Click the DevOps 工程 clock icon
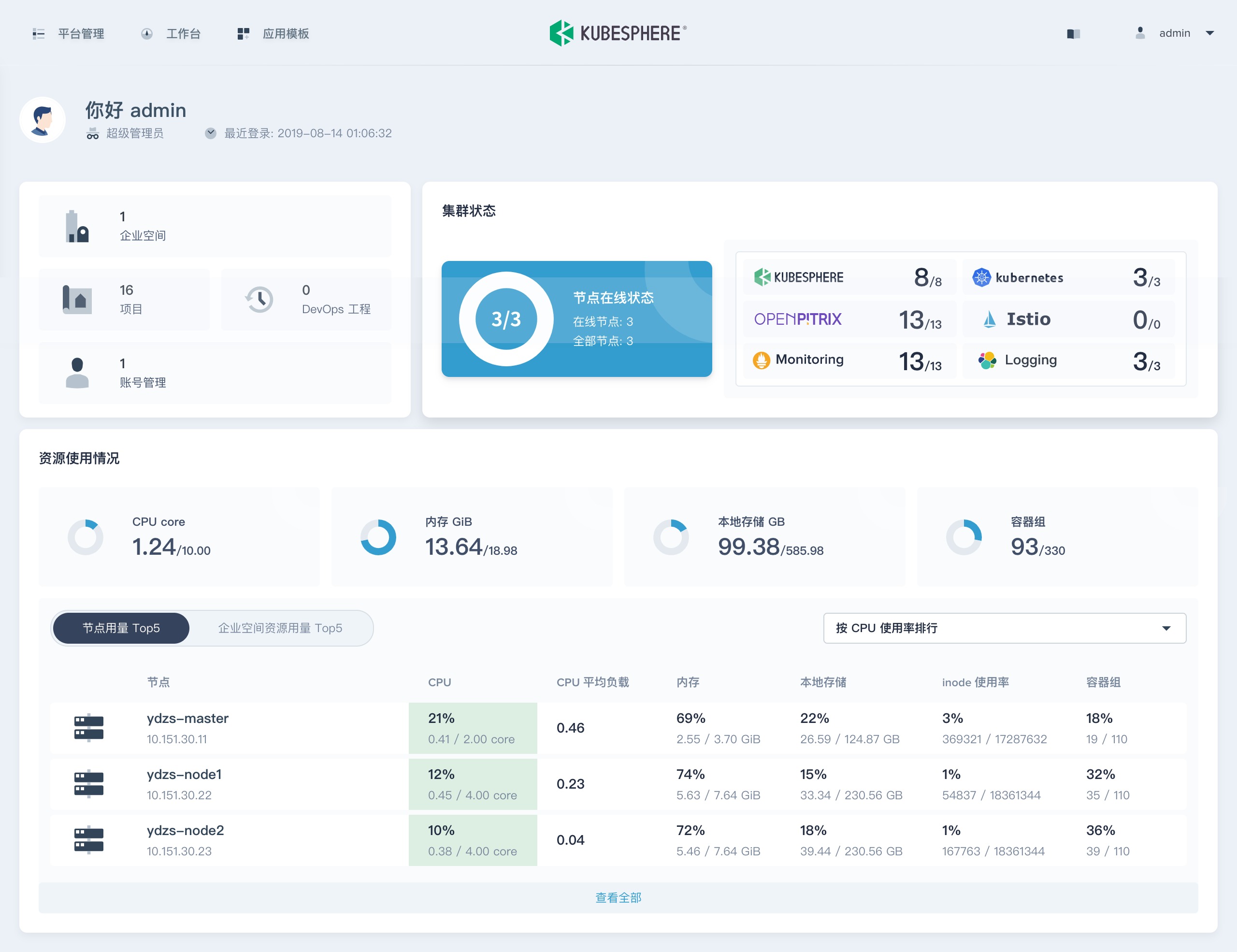 [259, 300]
